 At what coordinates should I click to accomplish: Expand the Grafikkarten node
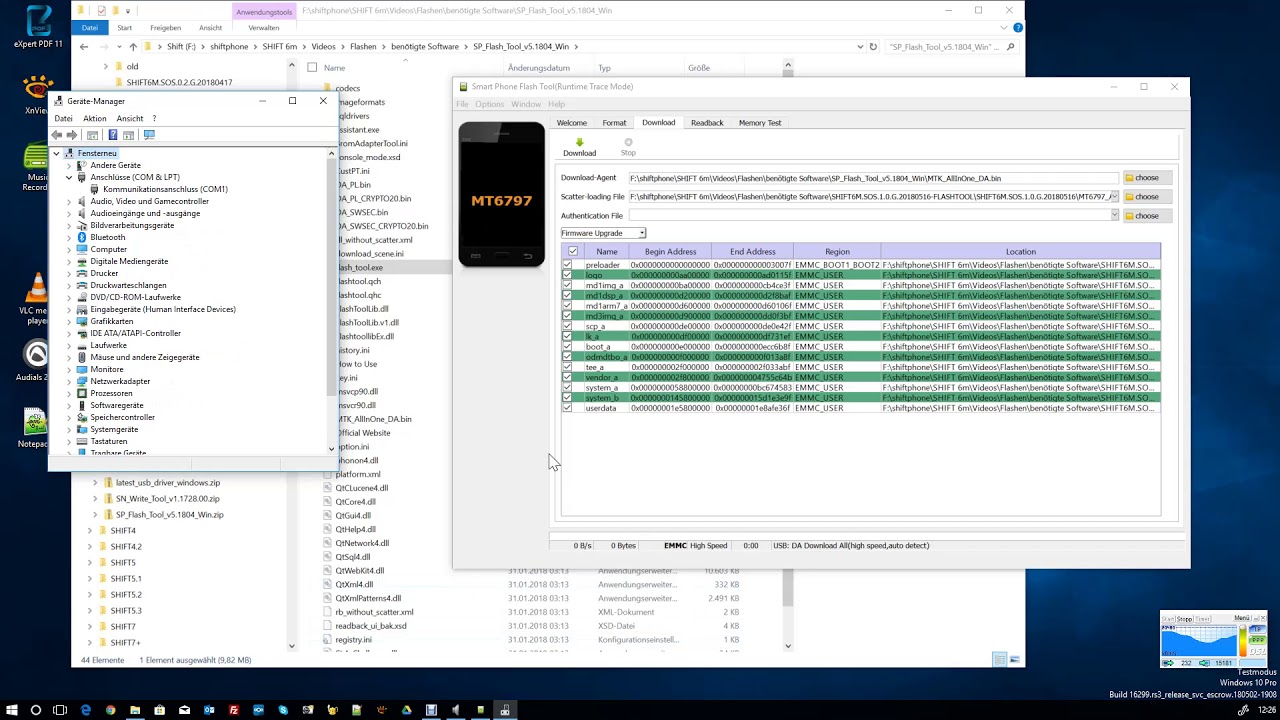point(69,321)
